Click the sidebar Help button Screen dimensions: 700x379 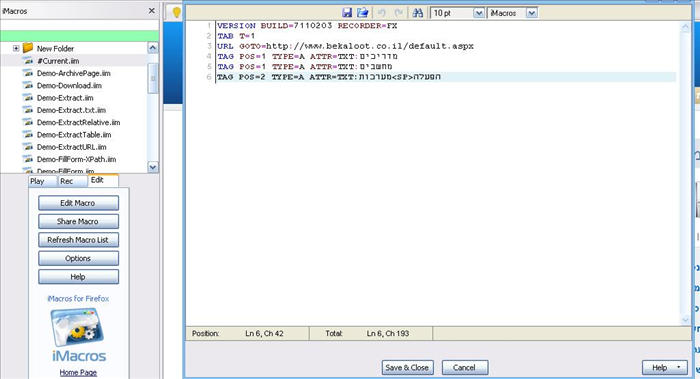(78, 277)
